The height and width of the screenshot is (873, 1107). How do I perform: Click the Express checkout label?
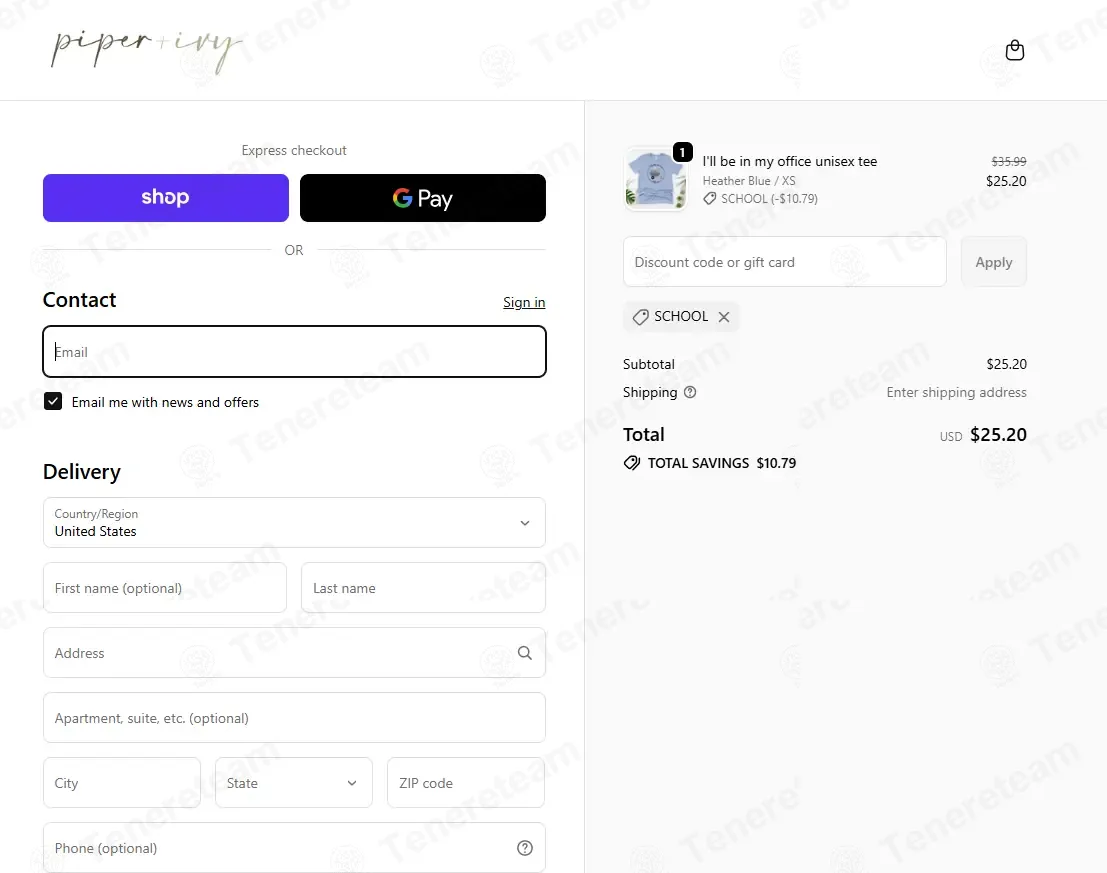(294, 150)
